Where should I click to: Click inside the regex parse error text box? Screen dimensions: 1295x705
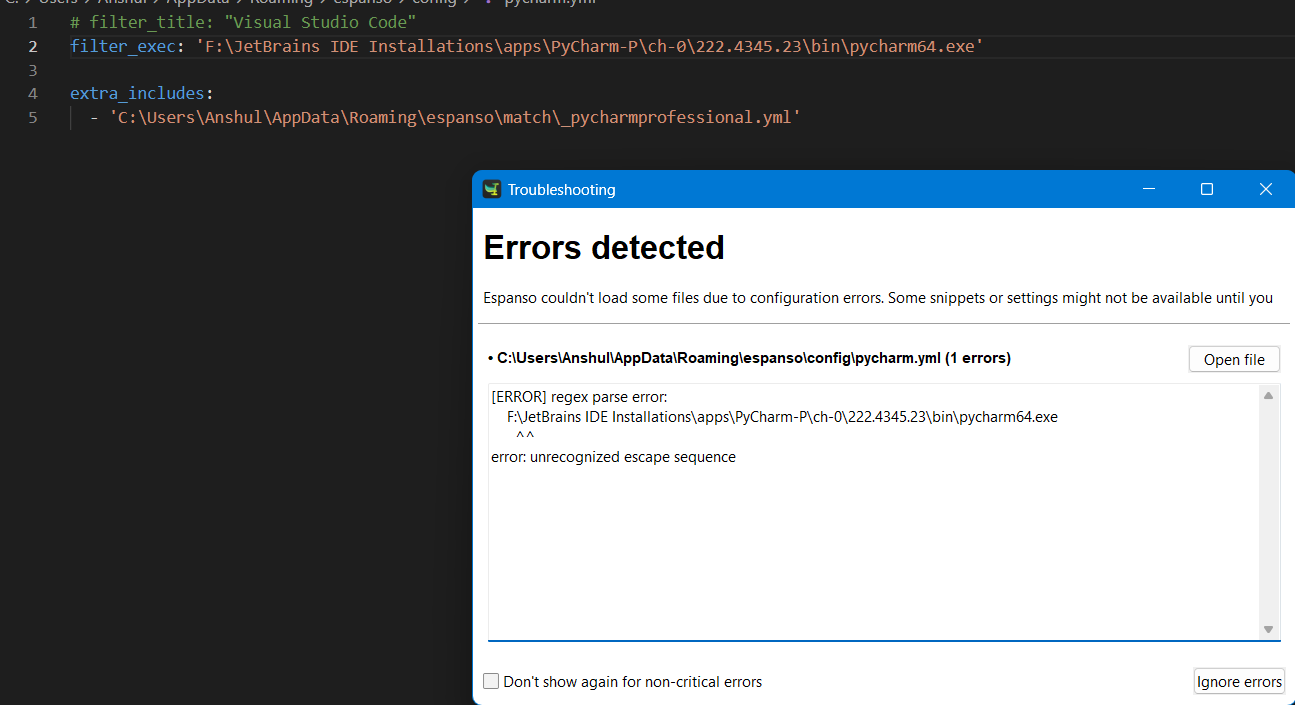873,511
